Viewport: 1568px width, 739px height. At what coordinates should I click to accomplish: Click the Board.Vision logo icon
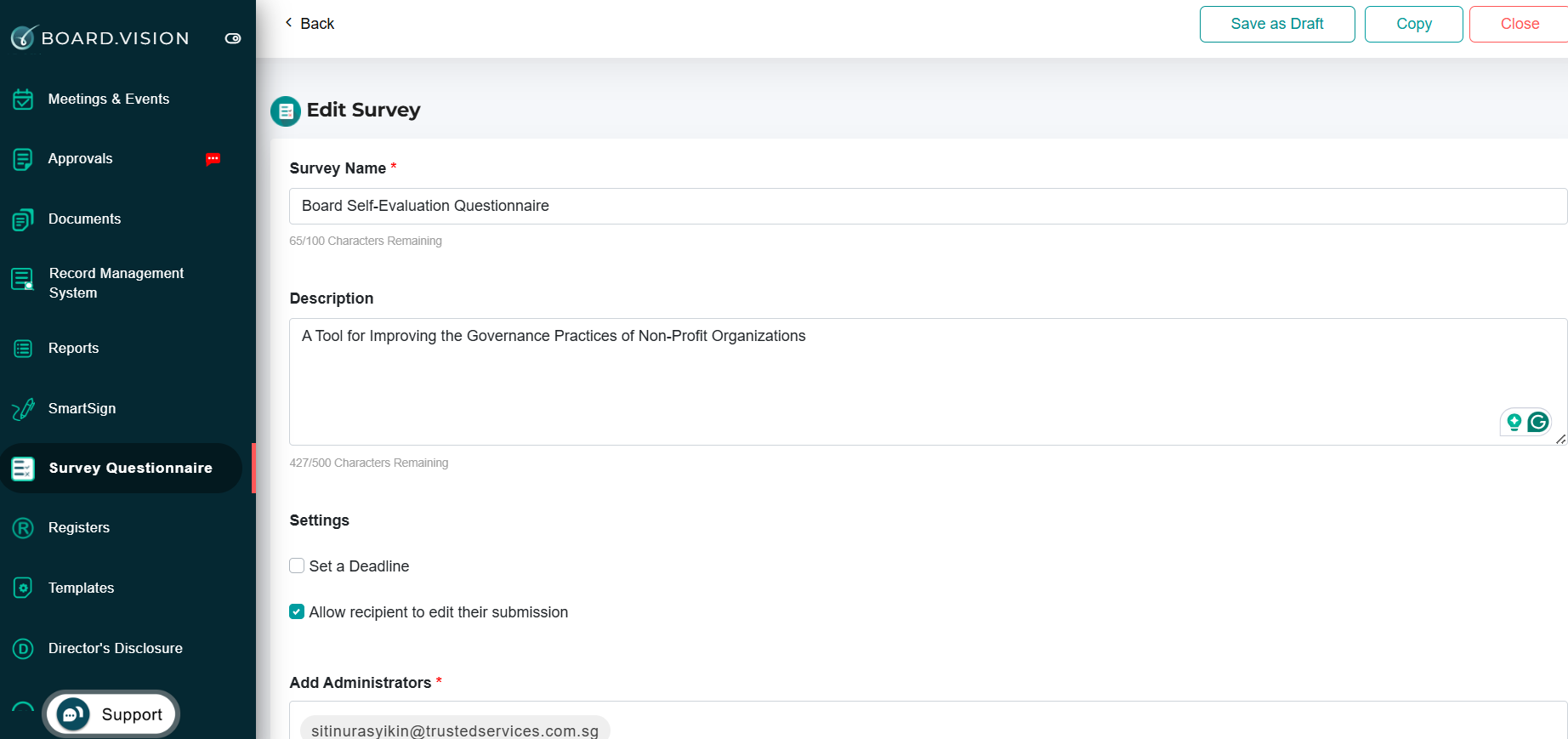click(24, 37)
